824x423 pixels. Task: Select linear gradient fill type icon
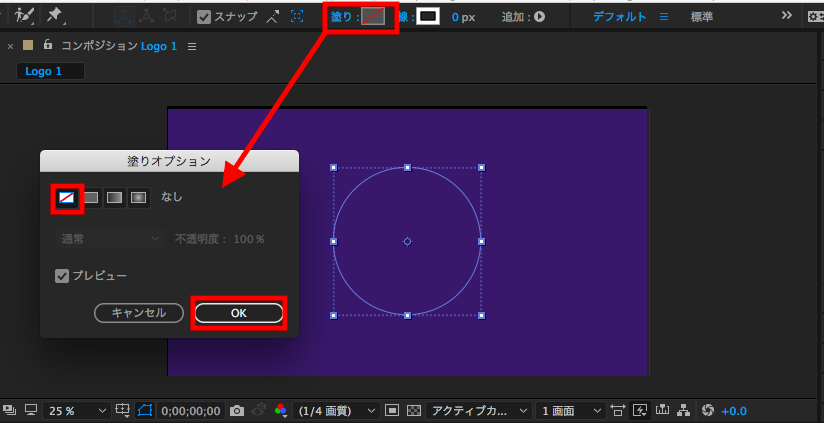pos(115,198)
